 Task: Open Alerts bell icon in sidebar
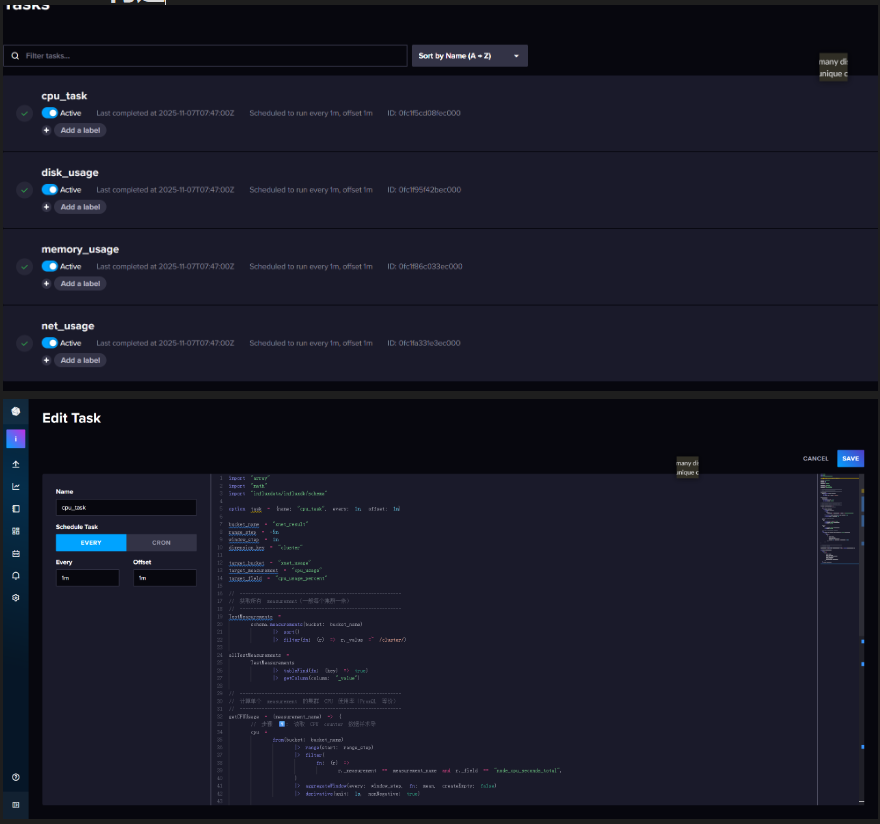pyautogui.click(x=16, y=576)
